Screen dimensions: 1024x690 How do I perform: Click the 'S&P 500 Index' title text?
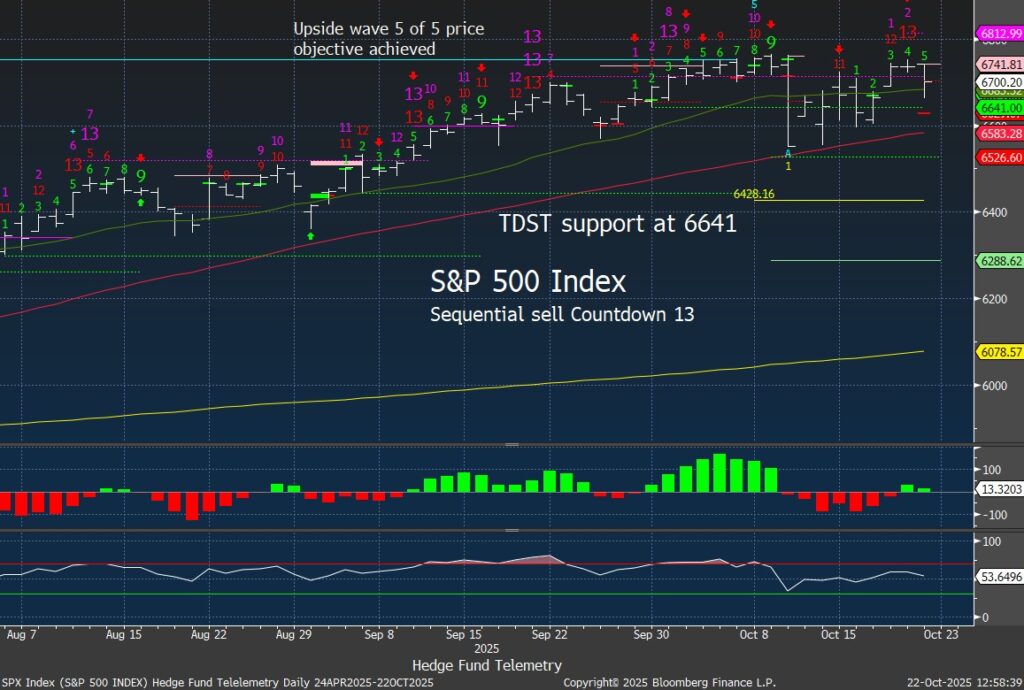[528, 279]
